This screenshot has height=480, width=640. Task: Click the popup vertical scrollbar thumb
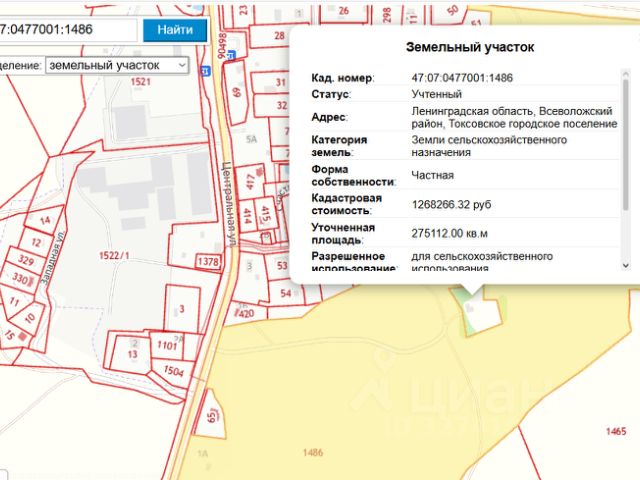coord(625,144)
